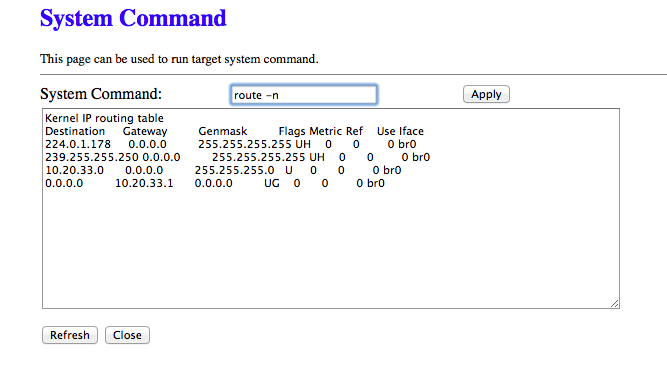
Task: Click the 'Genmask' column header text
Action: (222, 131)
